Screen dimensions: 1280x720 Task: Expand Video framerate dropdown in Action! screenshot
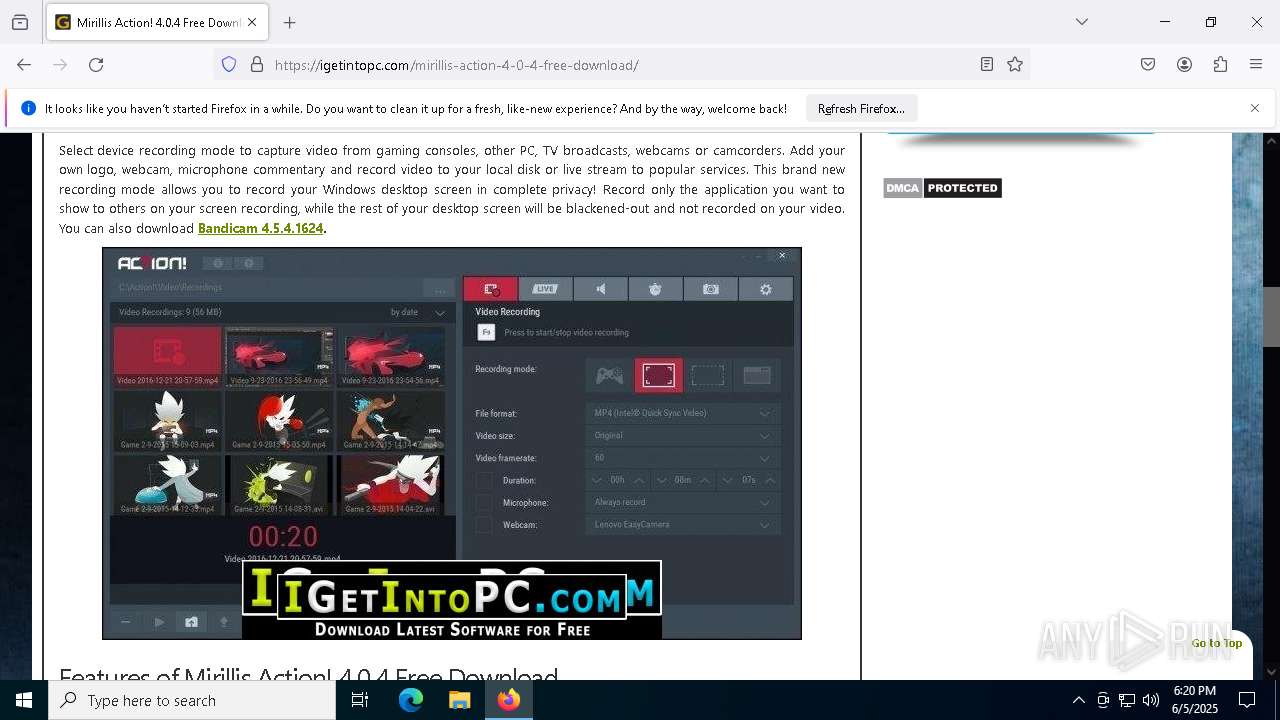point(683,458)
